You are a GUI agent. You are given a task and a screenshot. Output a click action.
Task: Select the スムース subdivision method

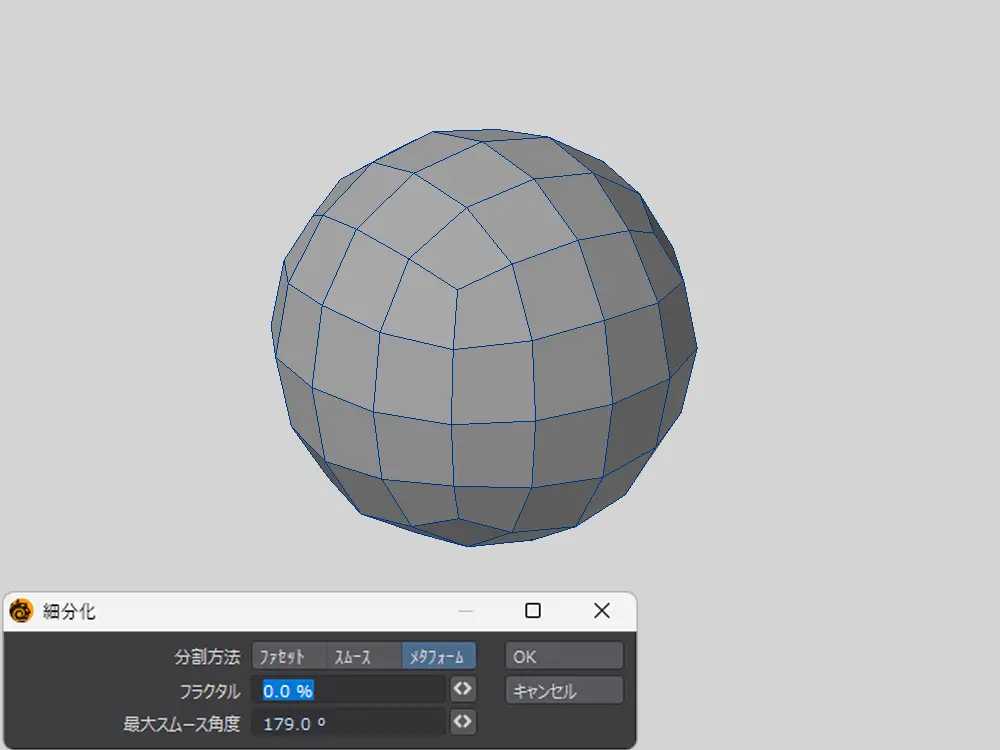pos(364,657)
